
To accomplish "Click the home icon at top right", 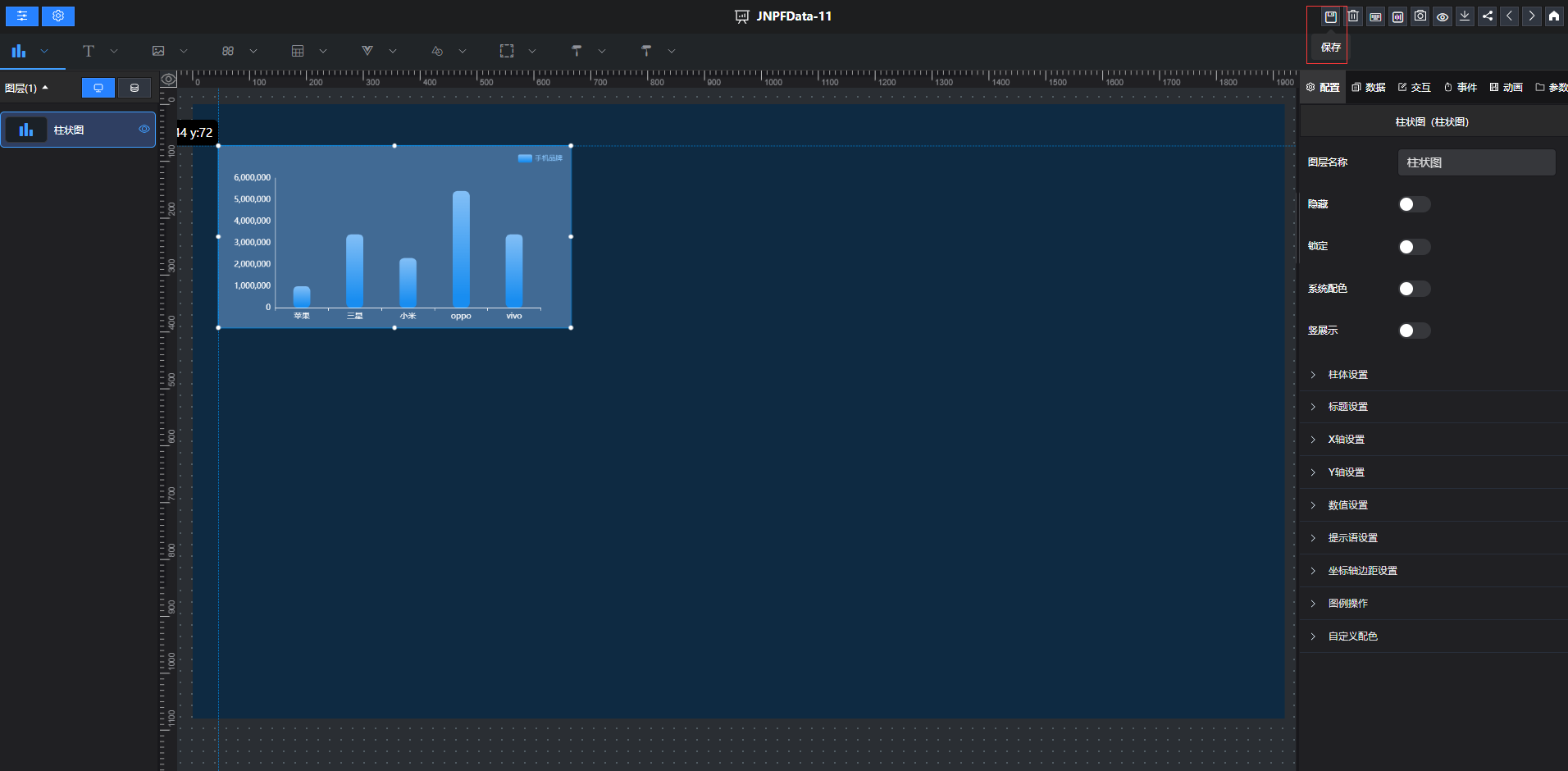I will click(1553, 16).
